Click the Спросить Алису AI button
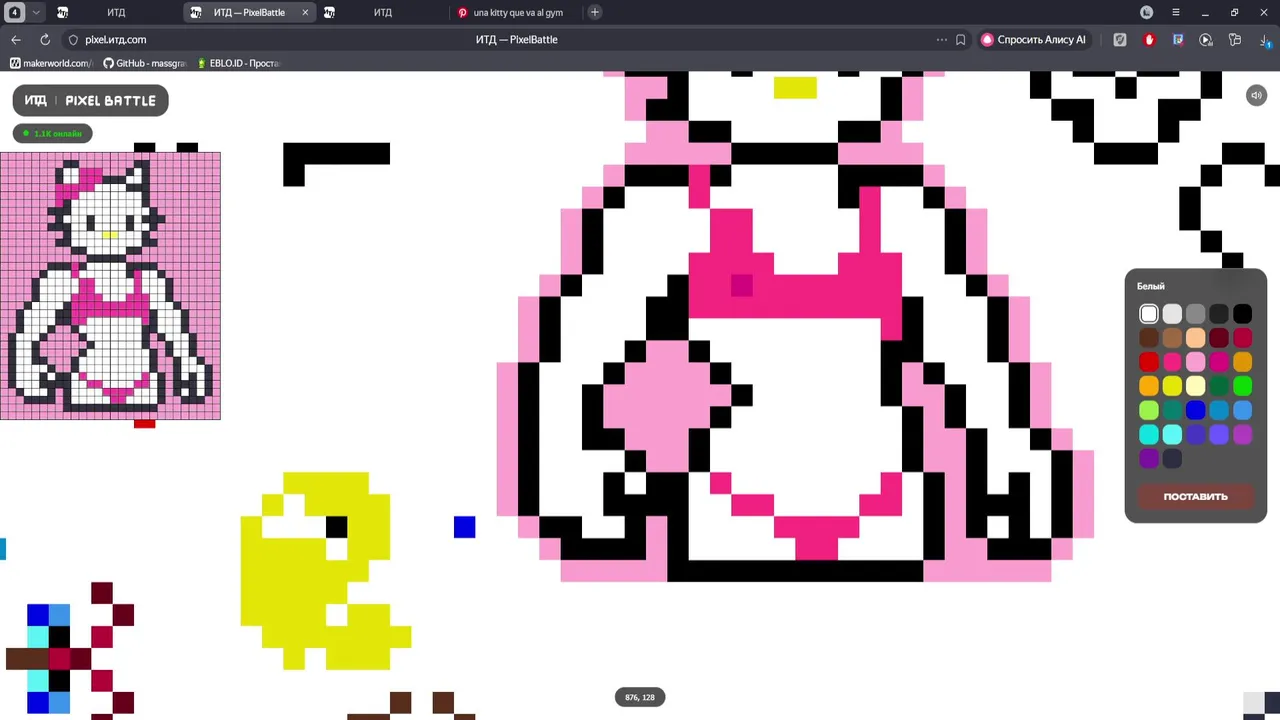This screenshot has height=720, width=1280. coord(1034,40)
